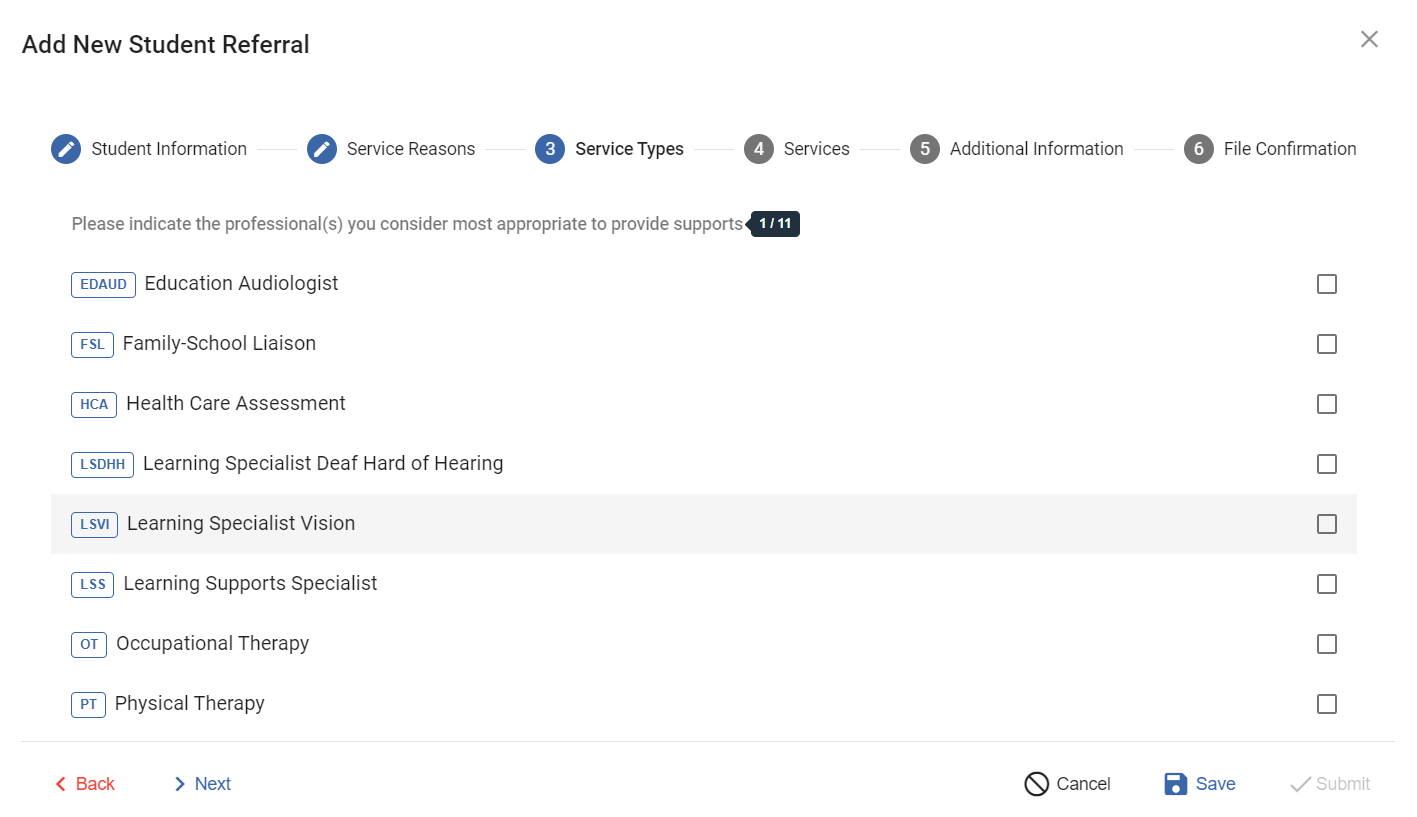The width and height of the screenshot is (1417, 817).
Task: Click the step 6 File Confirmation circle
Action: [1199, 149]
